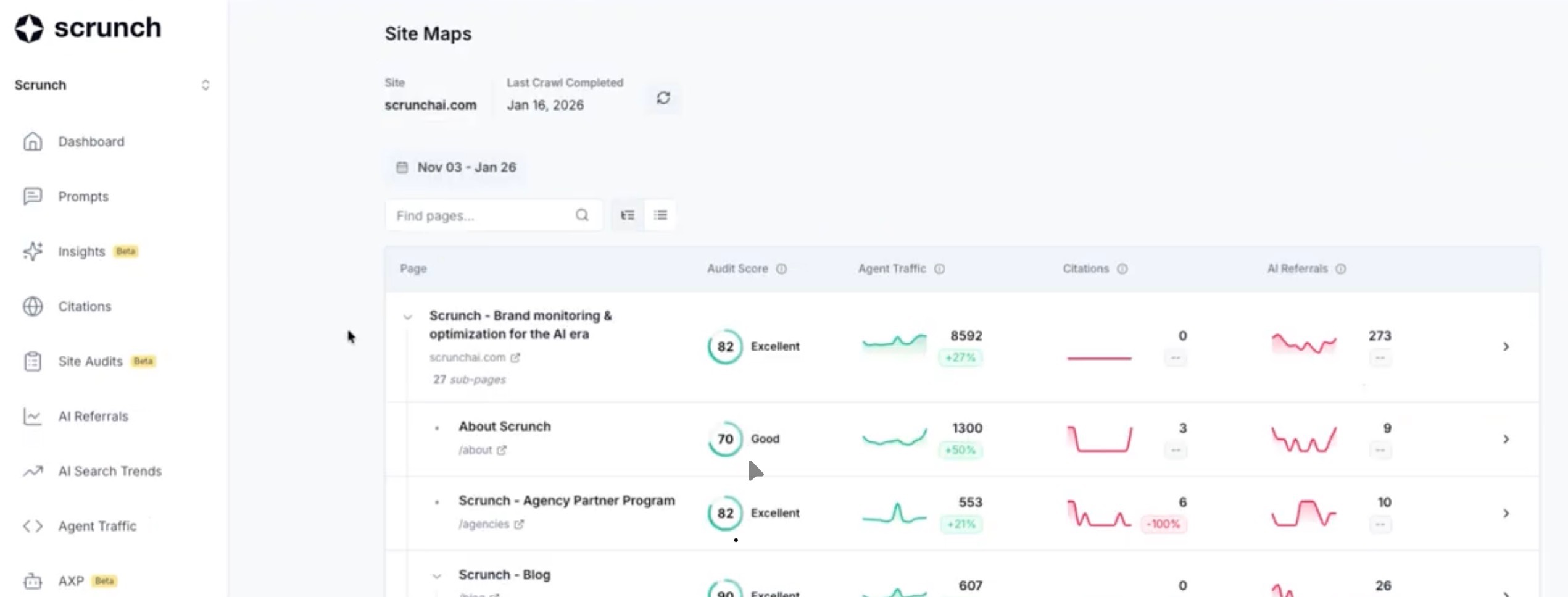Open details arrow for Agency Partner Program
Screen dimensions: 1568x597
pyautogui.click(x=1506, y=514)
